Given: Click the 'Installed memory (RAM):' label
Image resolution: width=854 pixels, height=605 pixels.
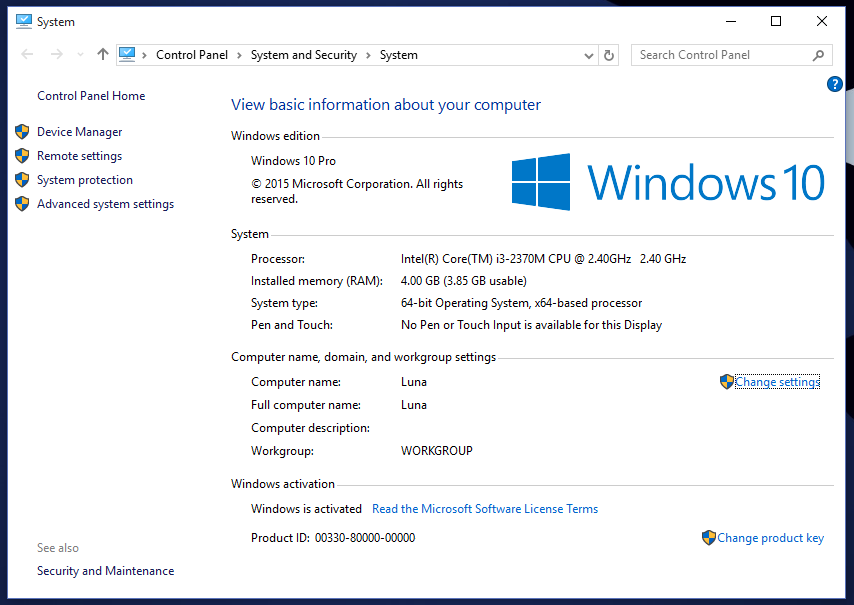Looking at the screenshot, I should [x=317, y=281].
